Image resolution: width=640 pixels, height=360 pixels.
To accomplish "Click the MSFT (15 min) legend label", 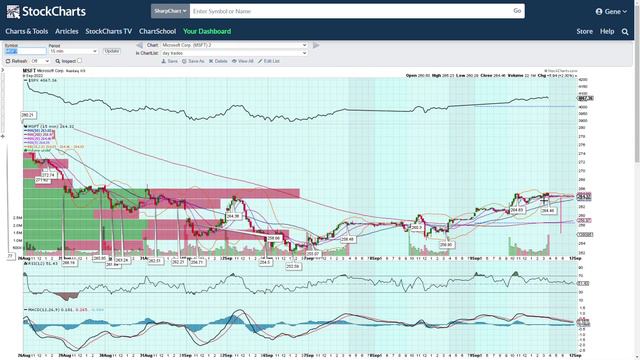I will (49, 127).
